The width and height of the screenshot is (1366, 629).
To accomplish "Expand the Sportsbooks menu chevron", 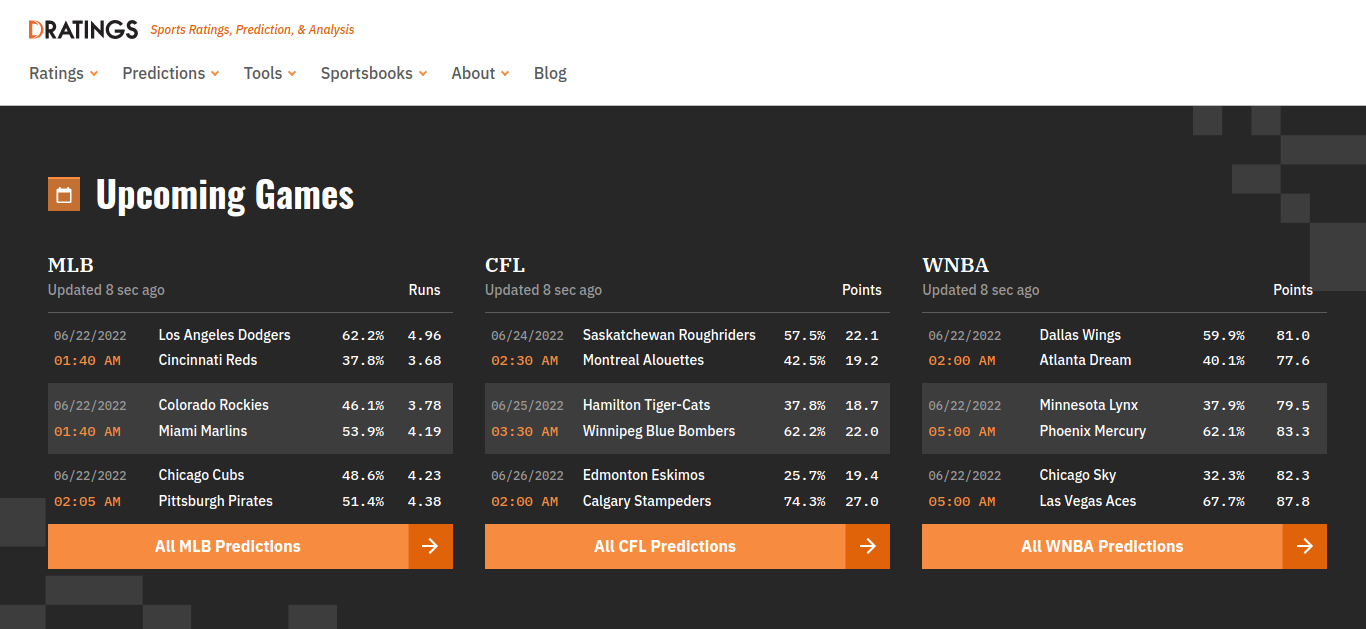I will (423, 73).
